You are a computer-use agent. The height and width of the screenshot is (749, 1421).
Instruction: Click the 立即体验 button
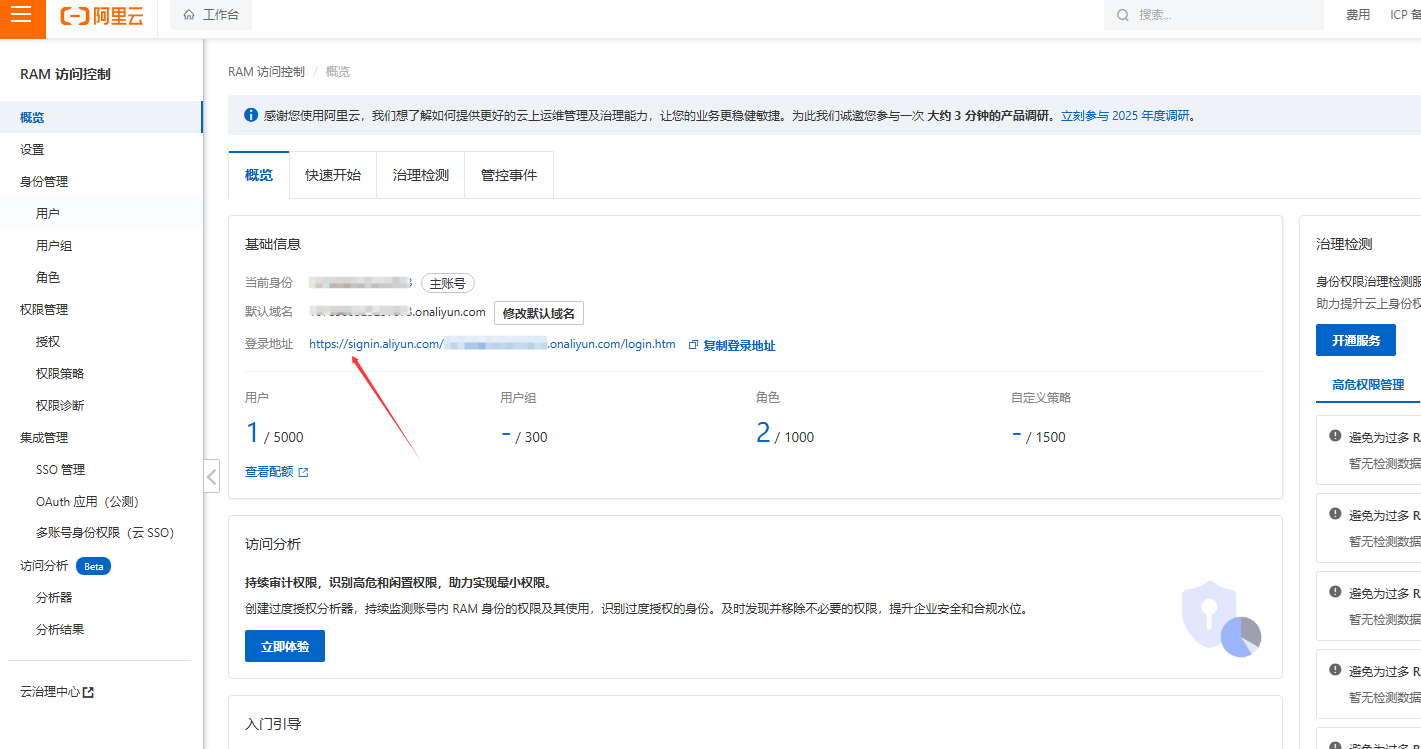click(285, 646)
